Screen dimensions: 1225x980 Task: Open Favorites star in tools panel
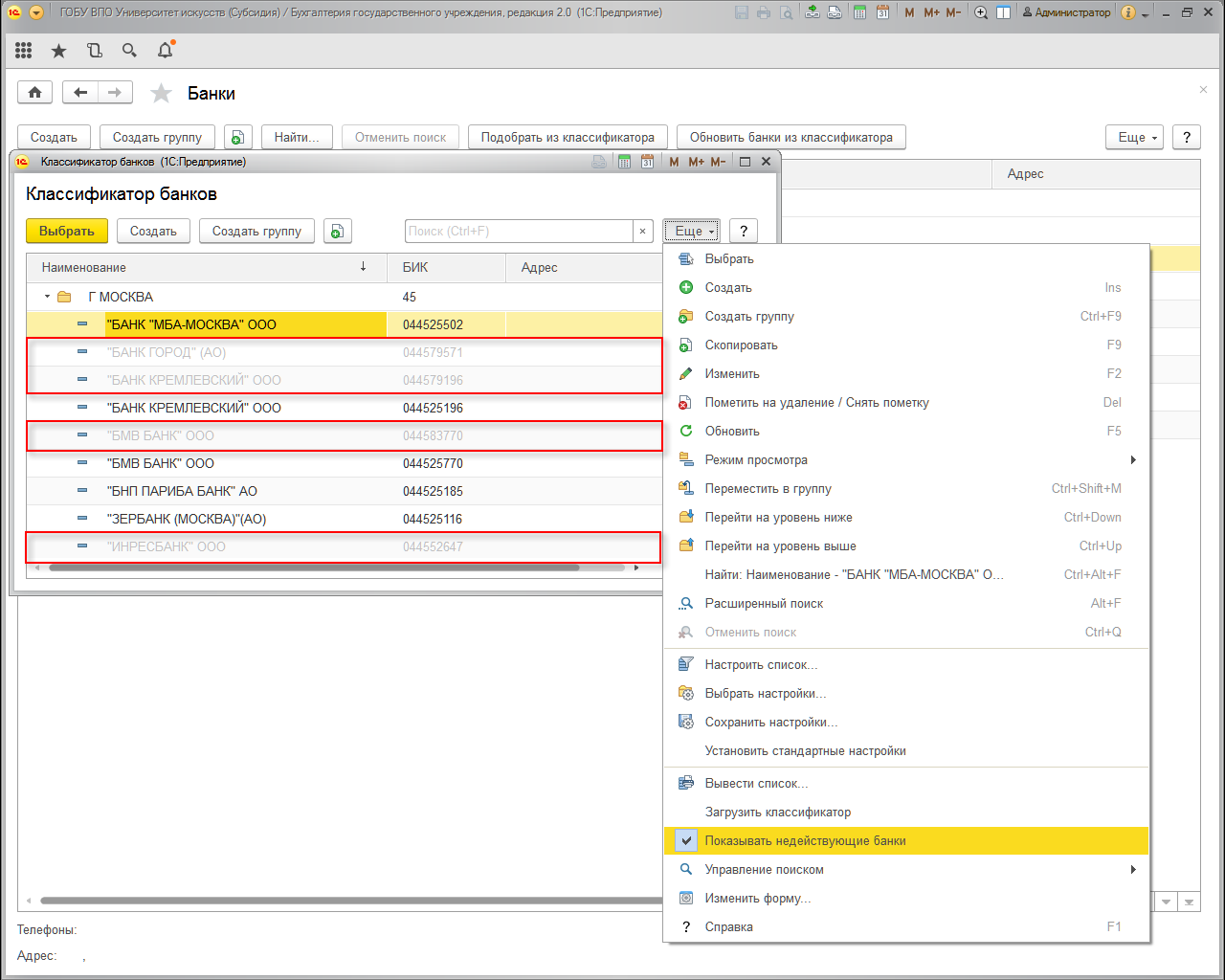[x=59, y=51]
